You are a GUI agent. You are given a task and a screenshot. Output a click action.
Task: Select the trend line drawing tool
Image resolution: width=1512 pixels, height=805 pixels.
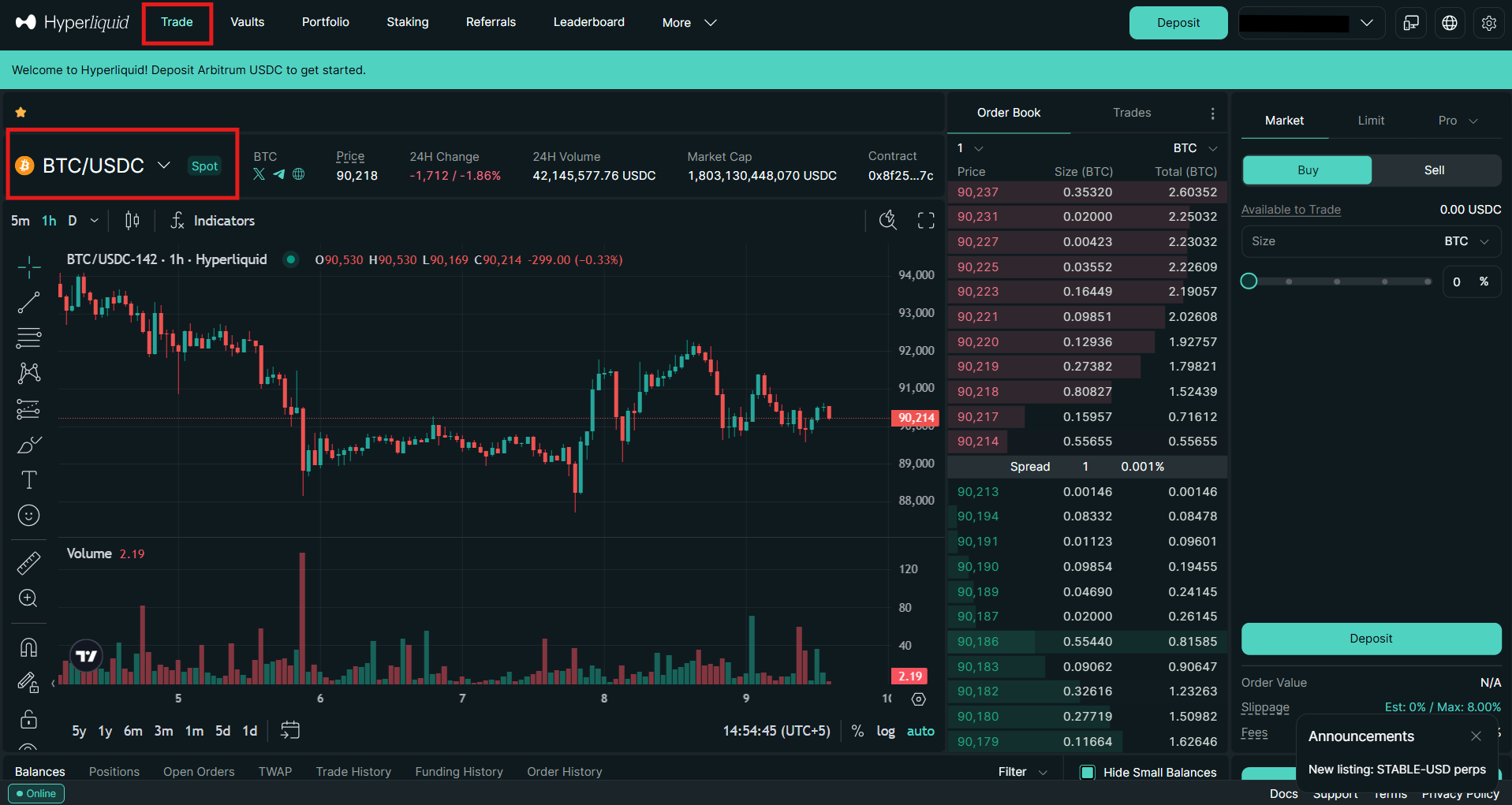pyautogui.click(x=29, y=303)
